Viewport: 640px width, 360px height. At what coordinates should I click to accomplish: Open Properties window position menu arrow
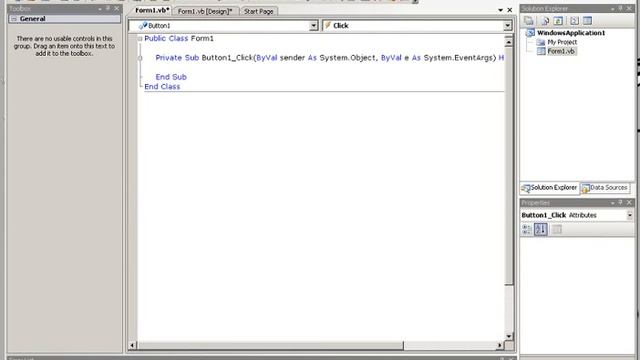coord(612,202)
